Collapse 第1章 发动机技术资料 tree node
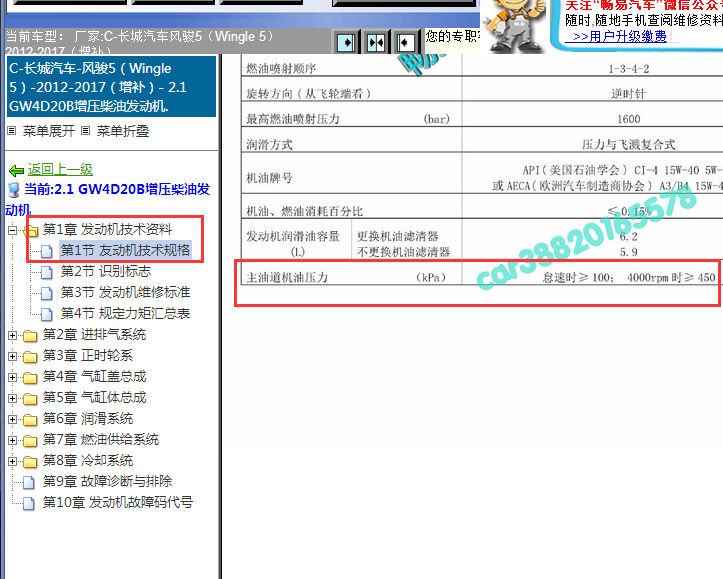Image resolution: width=723 pixels, height=579 pixels. pos(12,230)
